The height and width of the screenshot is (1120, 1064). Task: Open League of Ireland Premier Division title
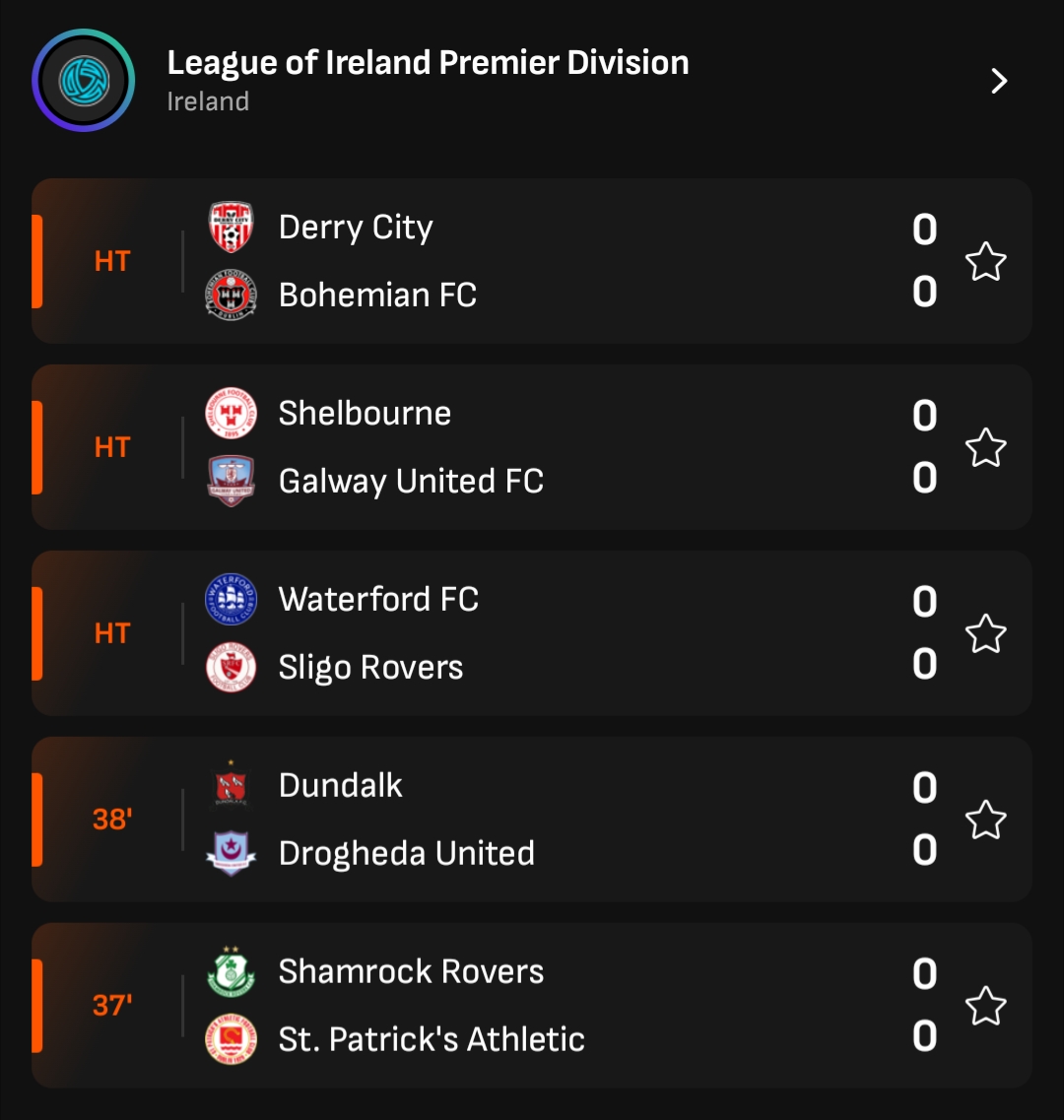pos(428,63)
